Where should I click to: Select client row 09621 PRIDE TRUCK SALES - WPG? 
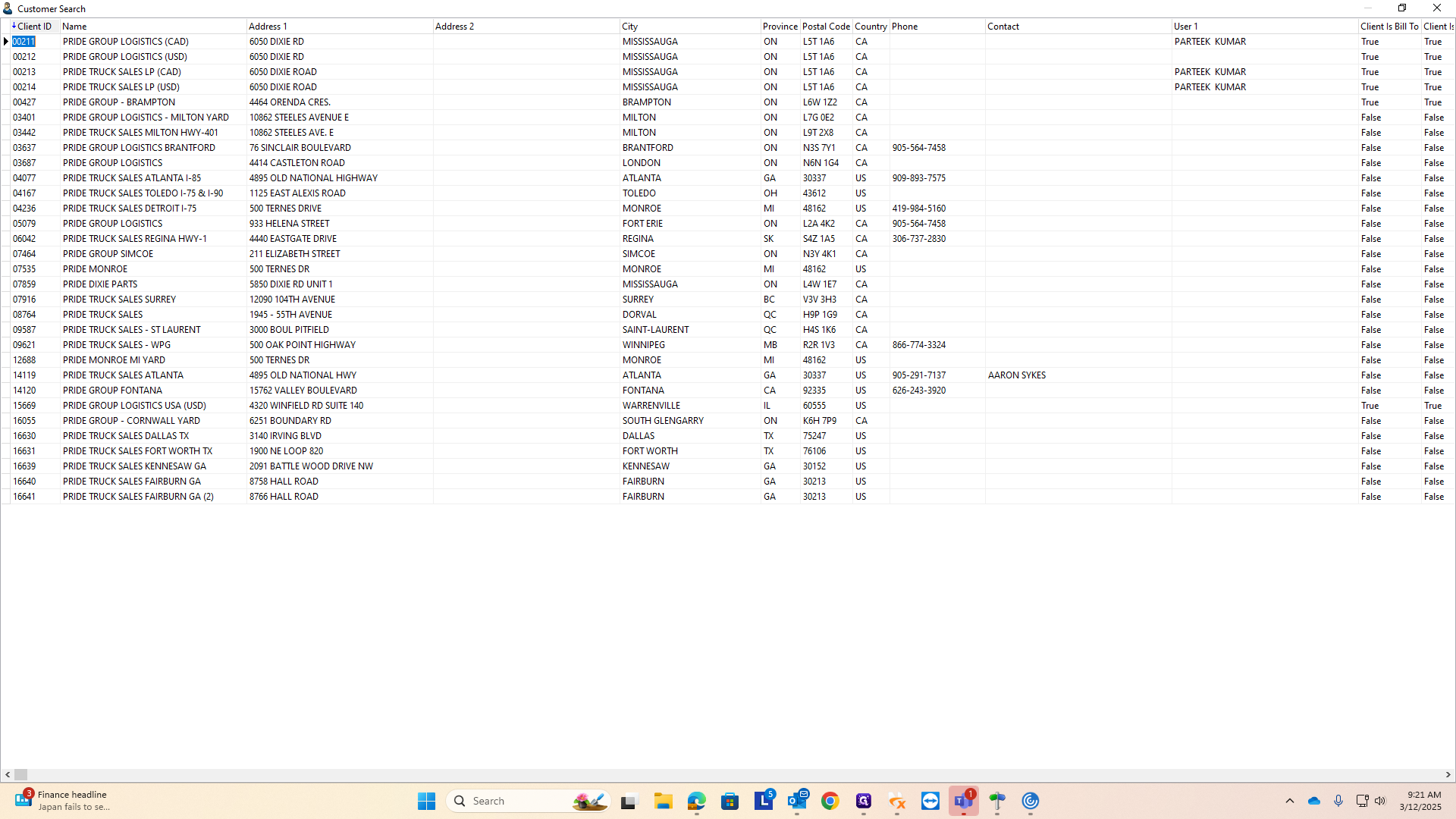point(116,345)
